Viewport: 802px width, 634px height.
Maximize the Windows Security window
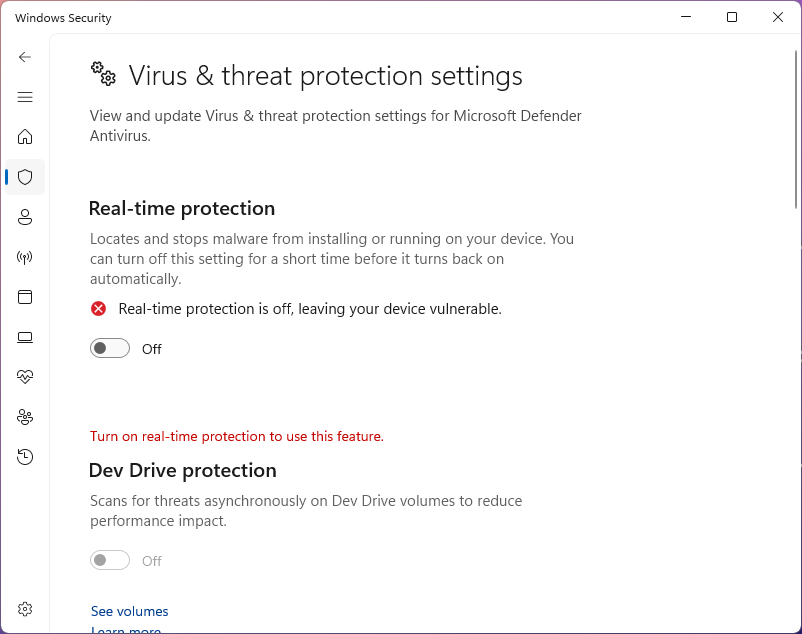click(x=732, y=17)
